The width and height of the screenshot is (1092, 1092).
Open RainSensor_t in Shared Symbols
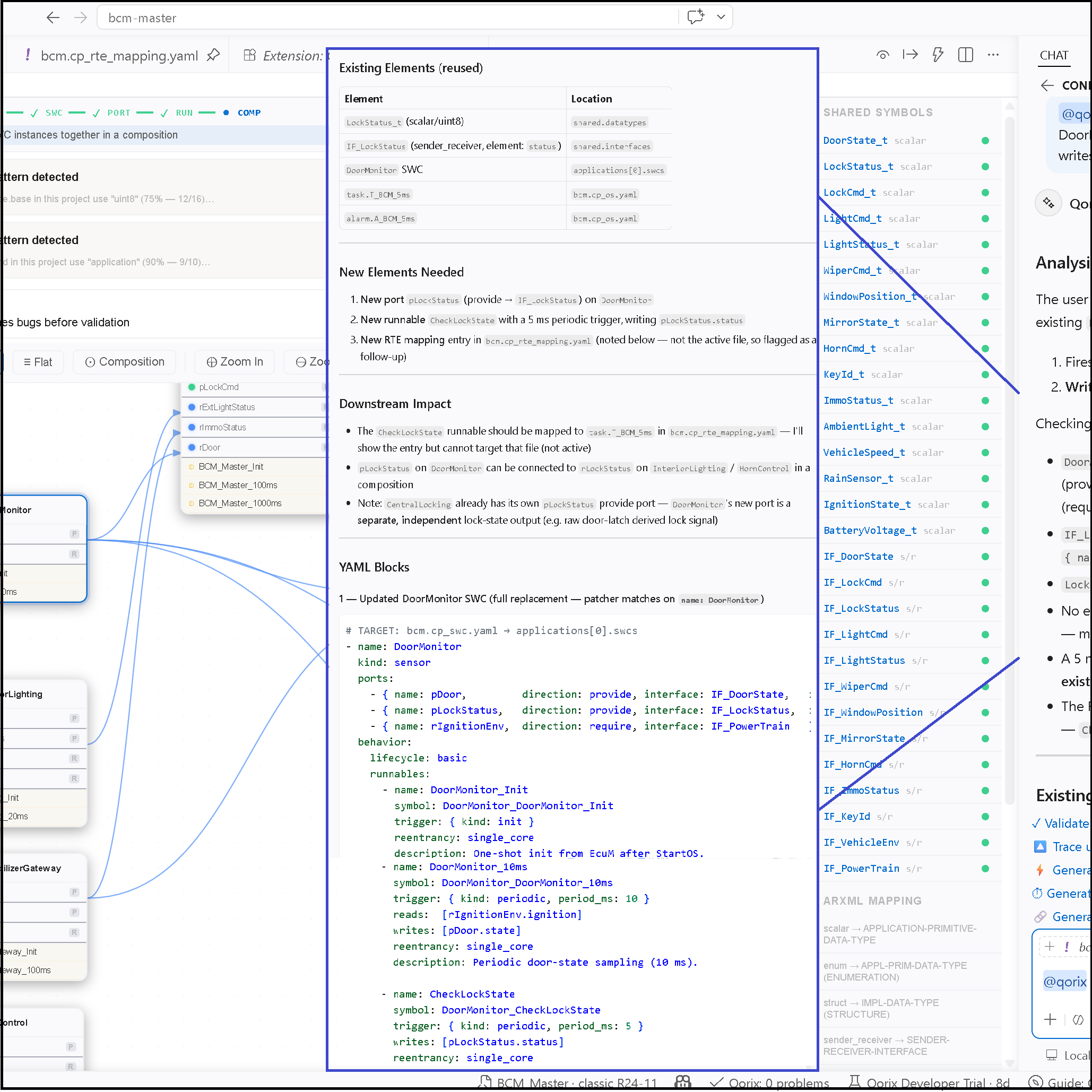coord(858,478)
